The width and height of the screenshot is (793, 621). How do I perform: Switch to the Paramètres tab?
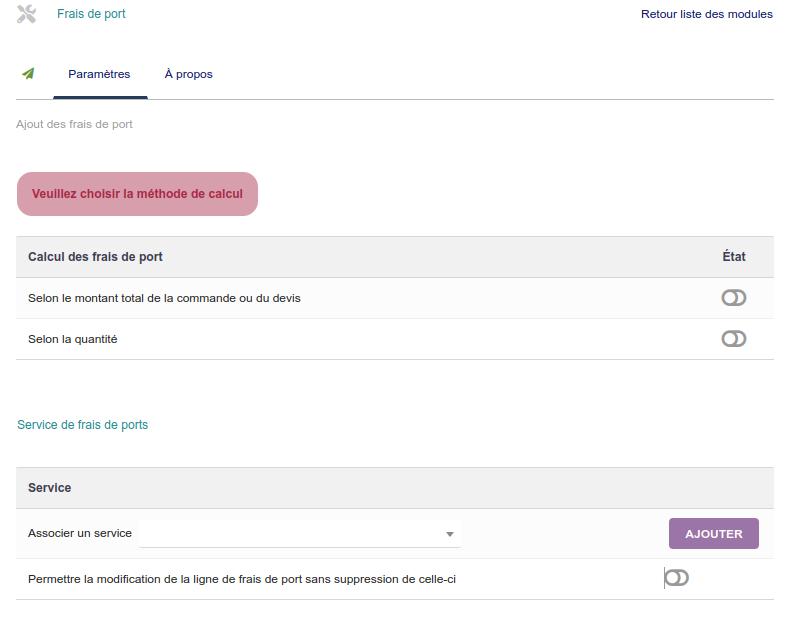pyautogui.click(x=99, y=74)
